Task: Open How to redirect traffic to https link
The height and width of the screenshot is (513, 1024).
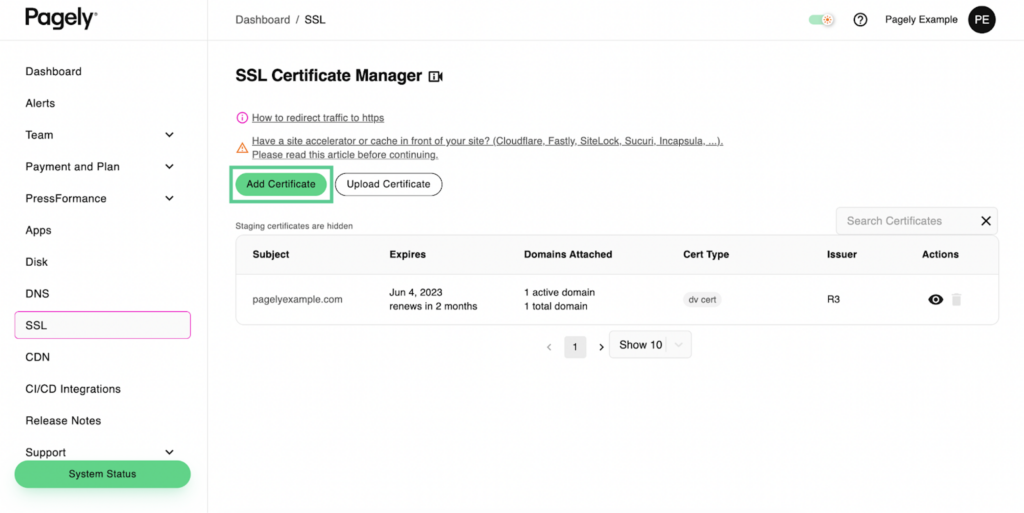Action: (x=317, y=118)
